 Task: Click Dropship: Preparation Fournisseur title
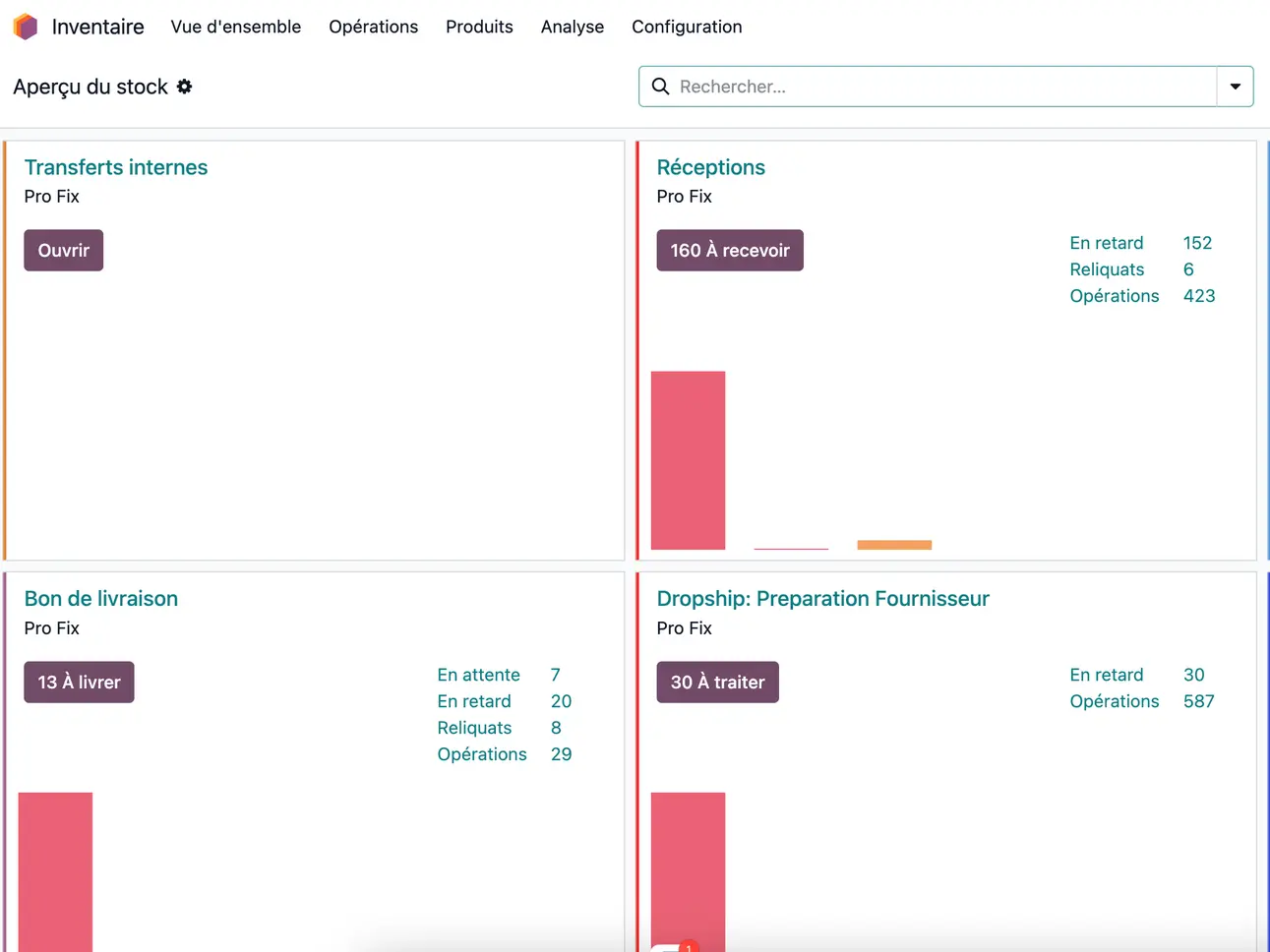tap(822, 599)
